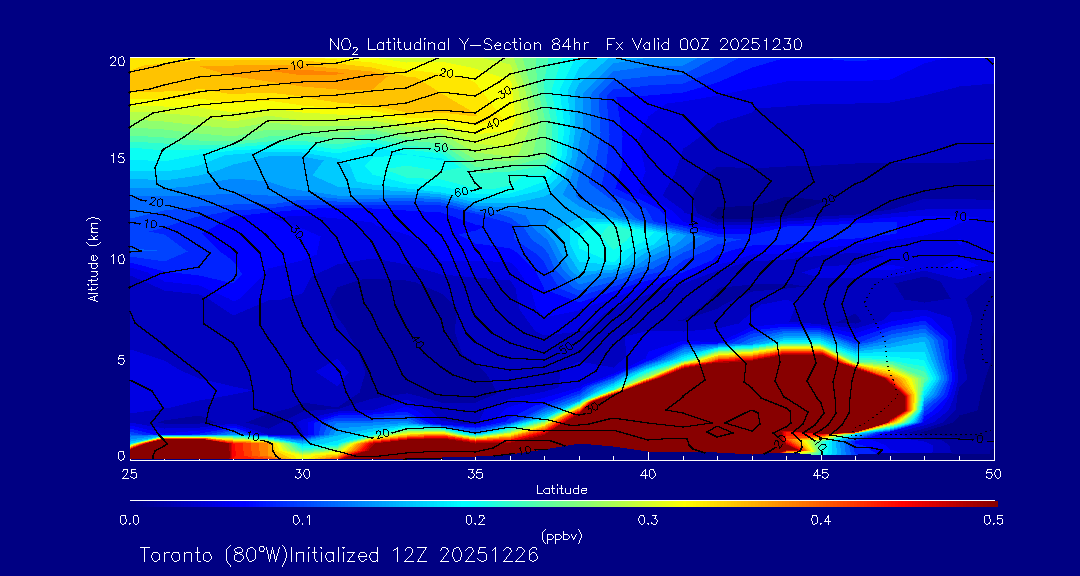Select the latitude axis tick "40"
Viewport: 1080px width, 576px height.
tap(648, 474)
